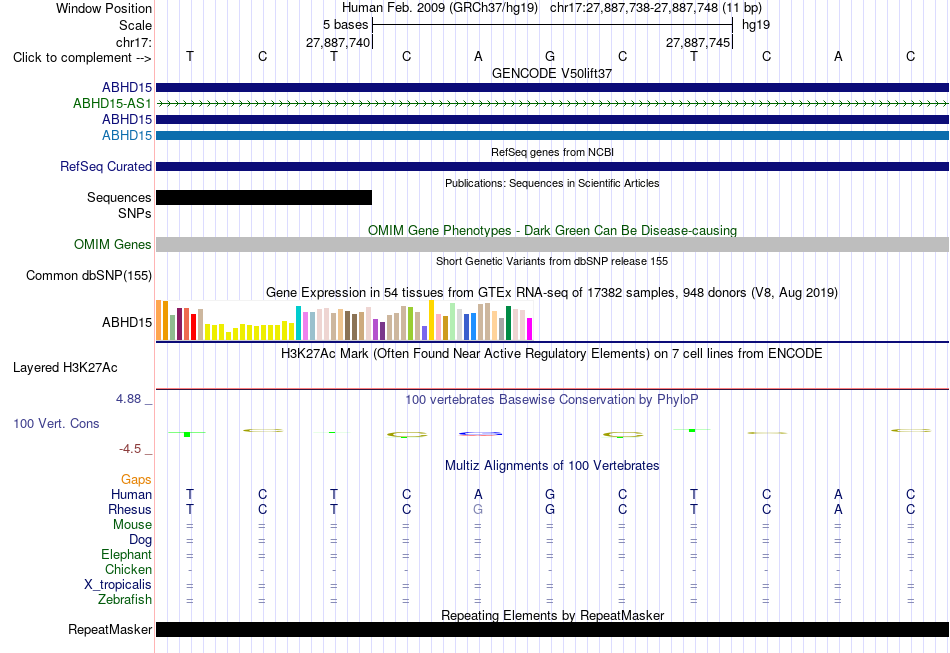Viewport: 950px width, 653px height.
Task: Select the RepeatMasker track label
Action: click(110, 630)
